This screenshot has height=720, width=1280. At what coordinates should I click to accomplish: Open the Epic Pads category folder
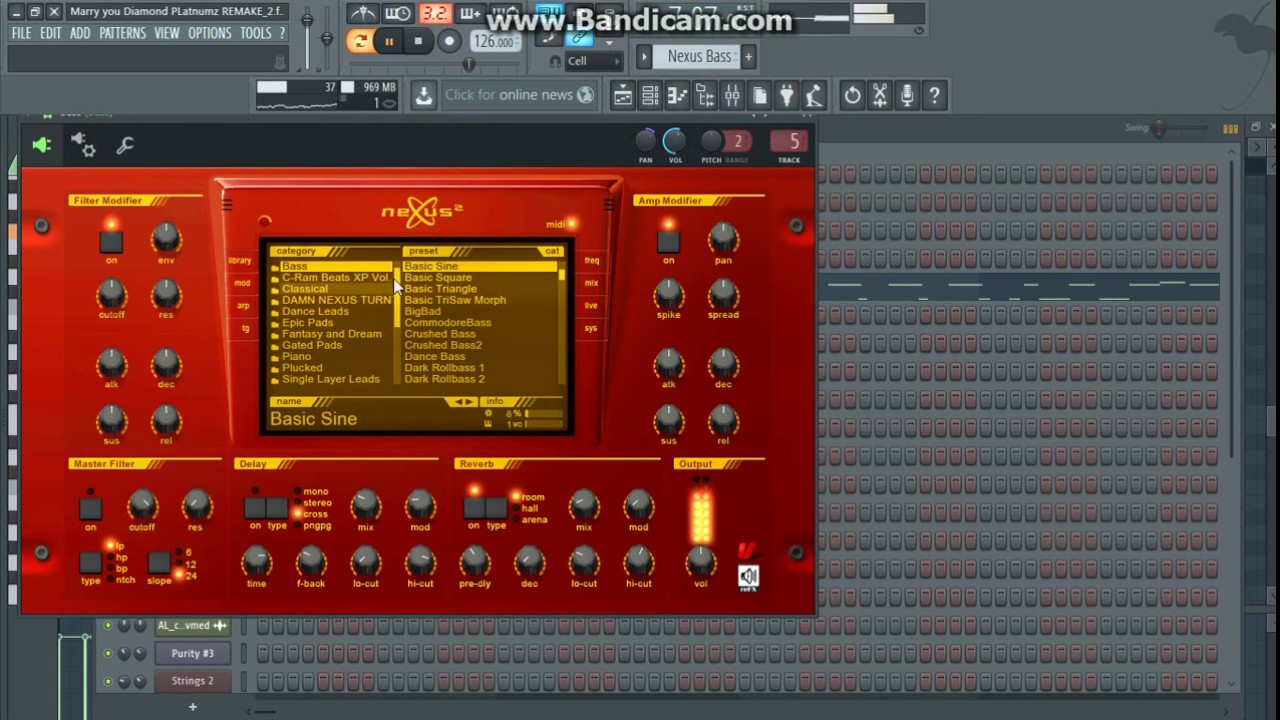333,323
